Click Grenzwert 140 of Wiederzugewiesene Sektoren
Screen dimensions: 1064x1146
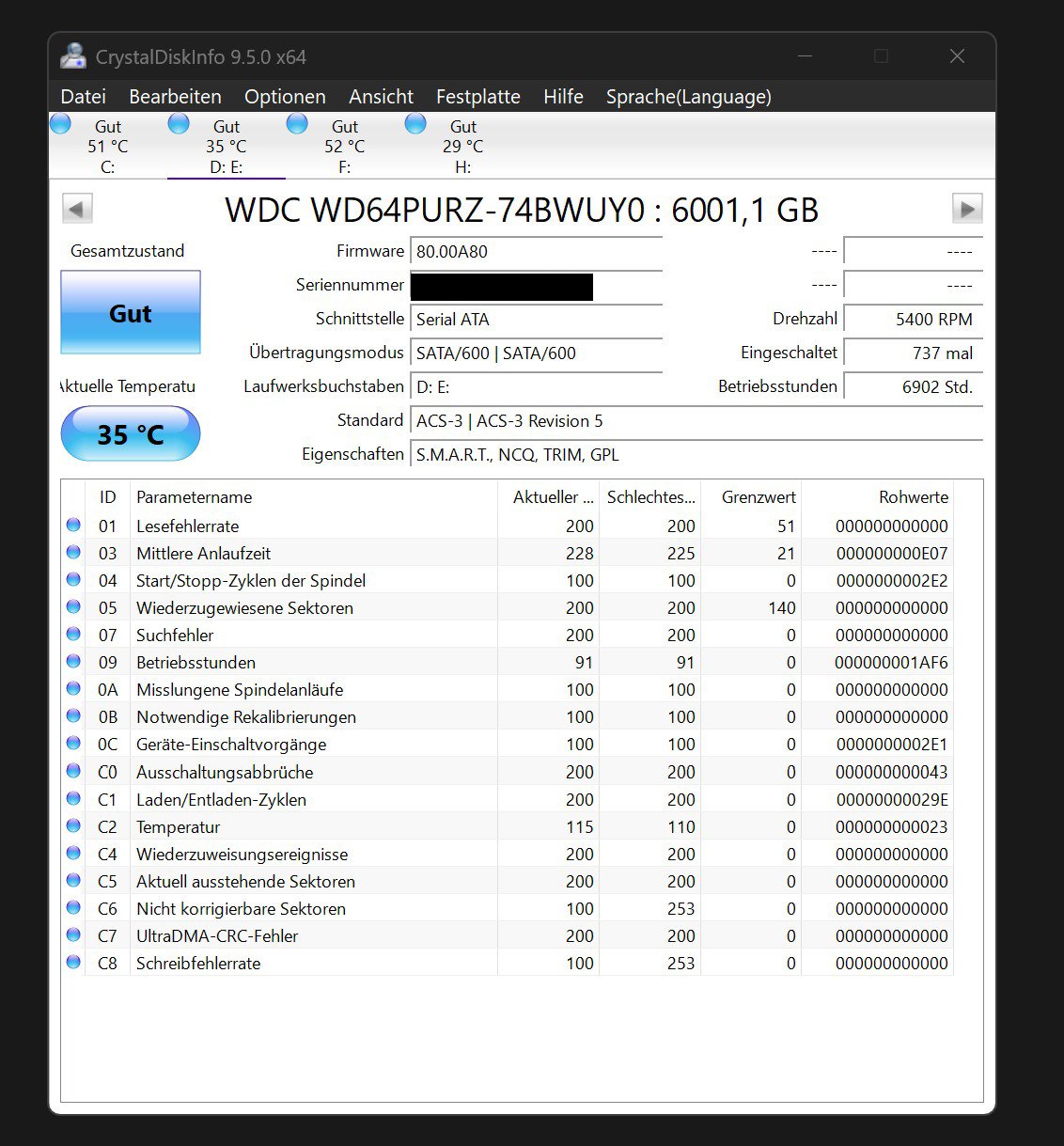(x=781, y=608)
